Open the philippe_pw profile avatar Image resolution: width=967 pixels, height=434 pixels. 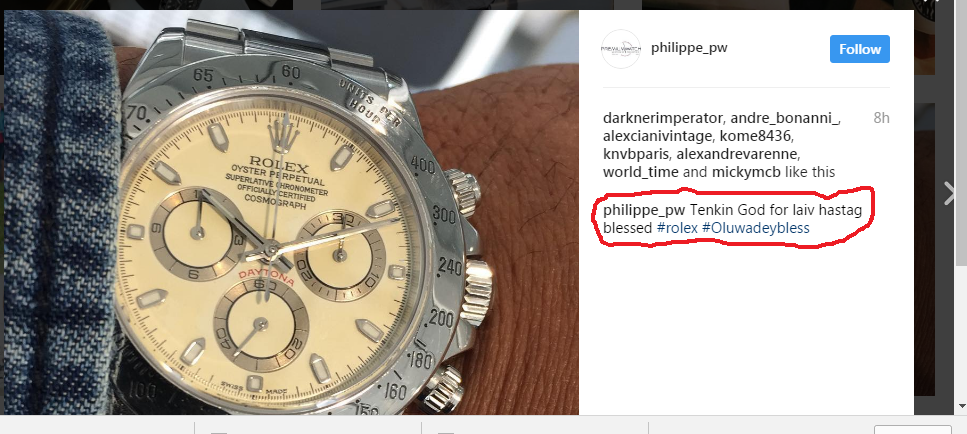(x=621, y=49)
